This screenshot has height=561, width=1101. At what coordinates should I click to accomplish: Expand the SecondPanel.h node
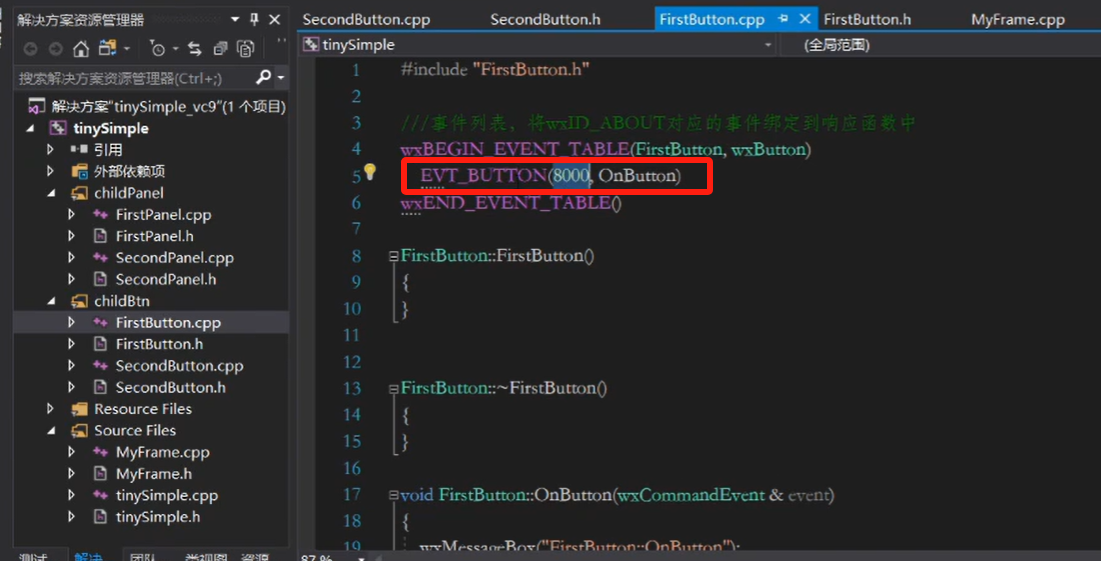click(x=71, y=279)
